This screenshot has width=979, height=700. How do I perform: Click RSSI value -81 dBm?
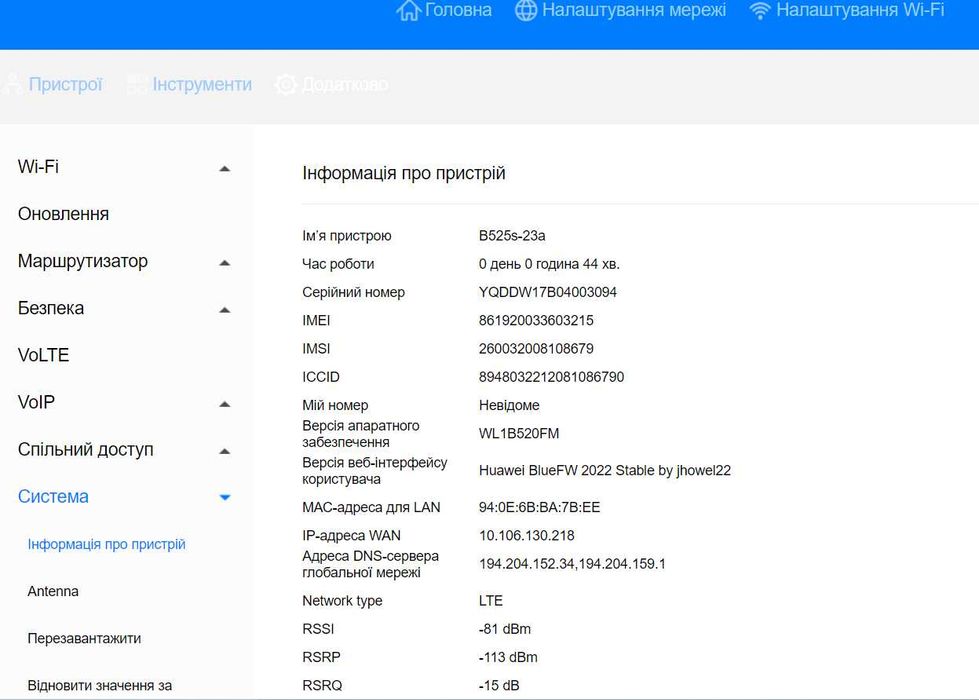[504, 629]
